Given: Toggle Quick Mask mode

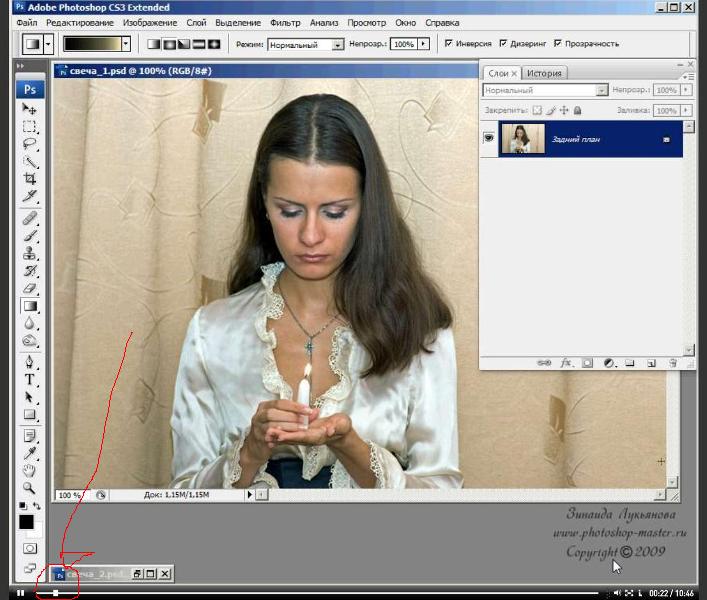Looking at the screenshot, I should [x=30, y=549].
